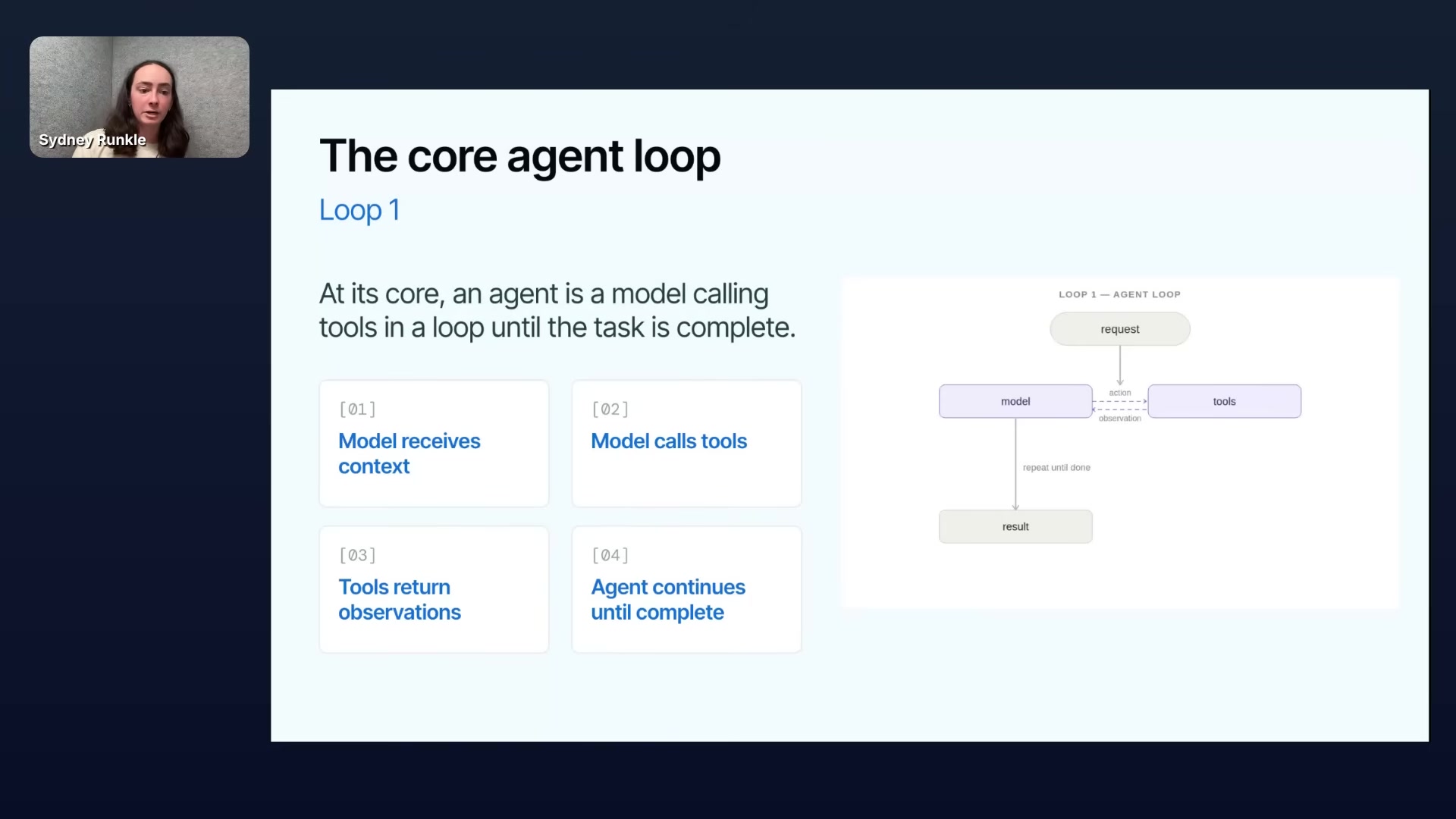Click the 'request' node in the diagram
This screenshot has height=819, width=1456.
[1120, 329]
